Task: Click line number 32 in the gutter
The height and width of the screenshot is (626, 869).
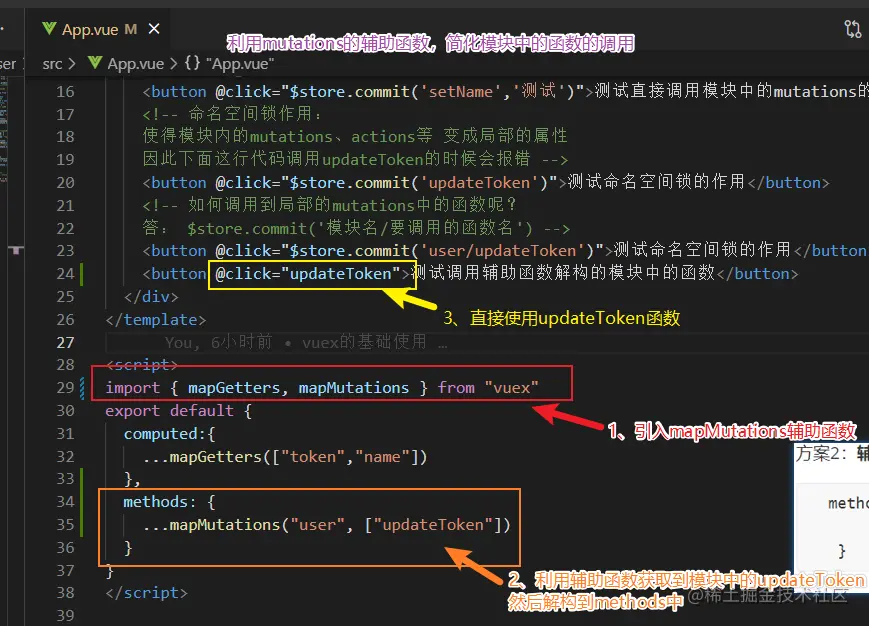Action: click(65, 456)
